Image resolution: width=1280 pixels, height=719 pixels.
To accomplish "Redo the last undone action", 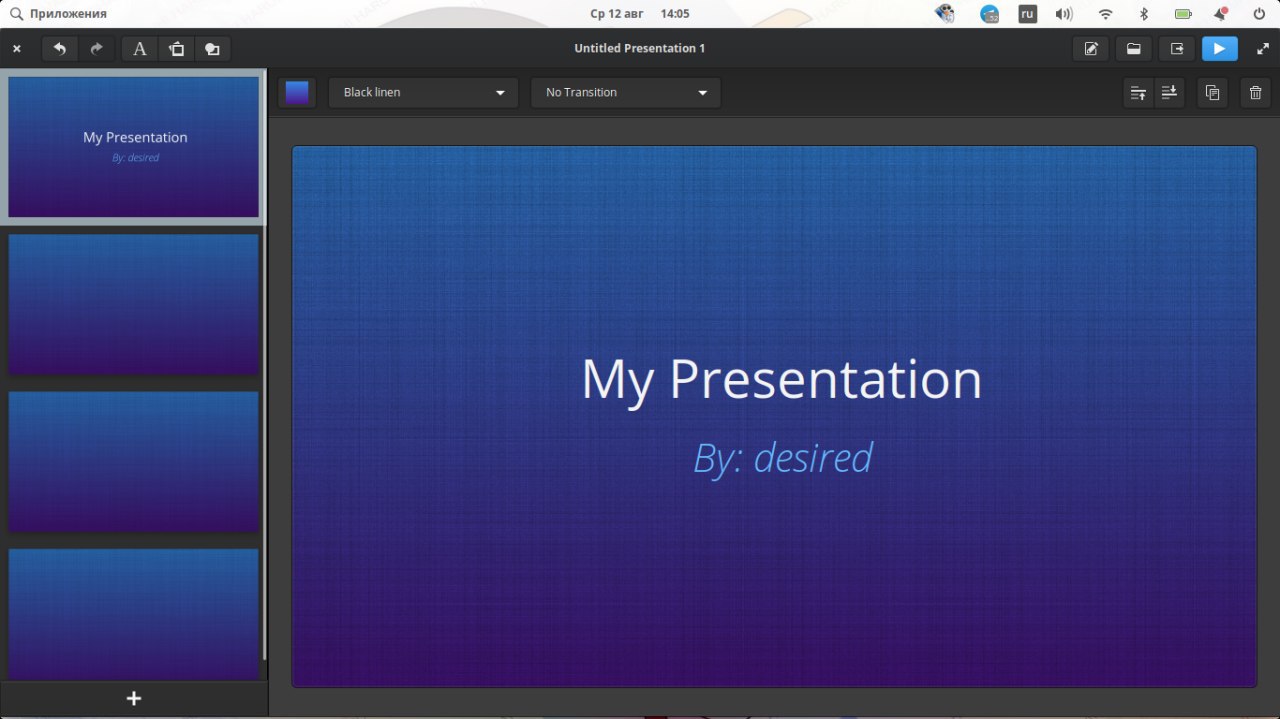I will coord(97,48).
